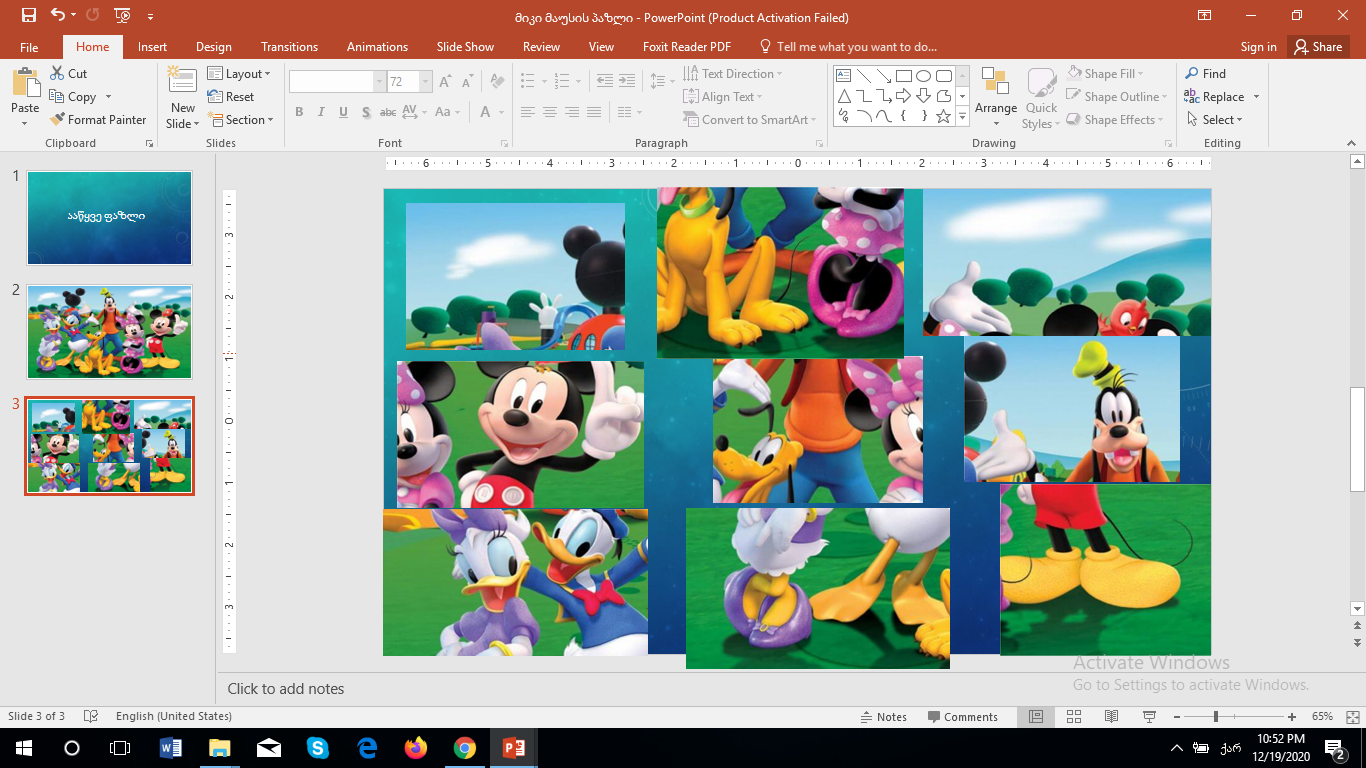Open the File menu tab

(x=29, y=47)
